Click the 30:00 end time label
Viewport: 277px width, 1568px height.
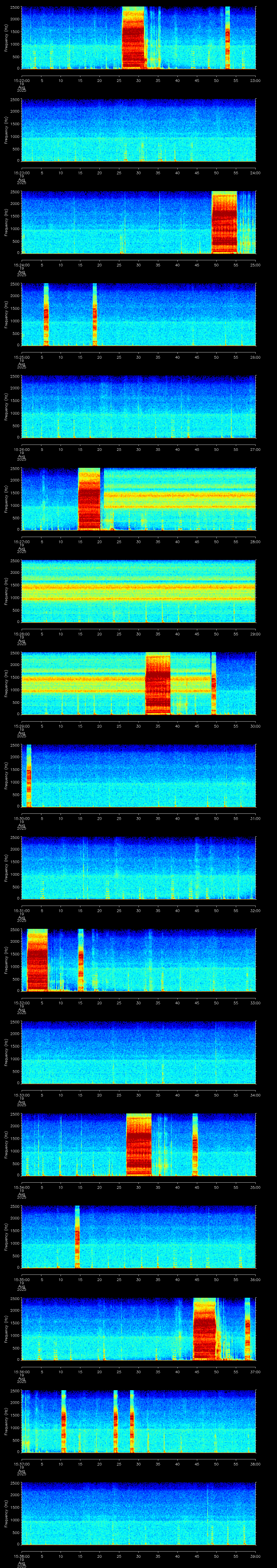point(255,726)
